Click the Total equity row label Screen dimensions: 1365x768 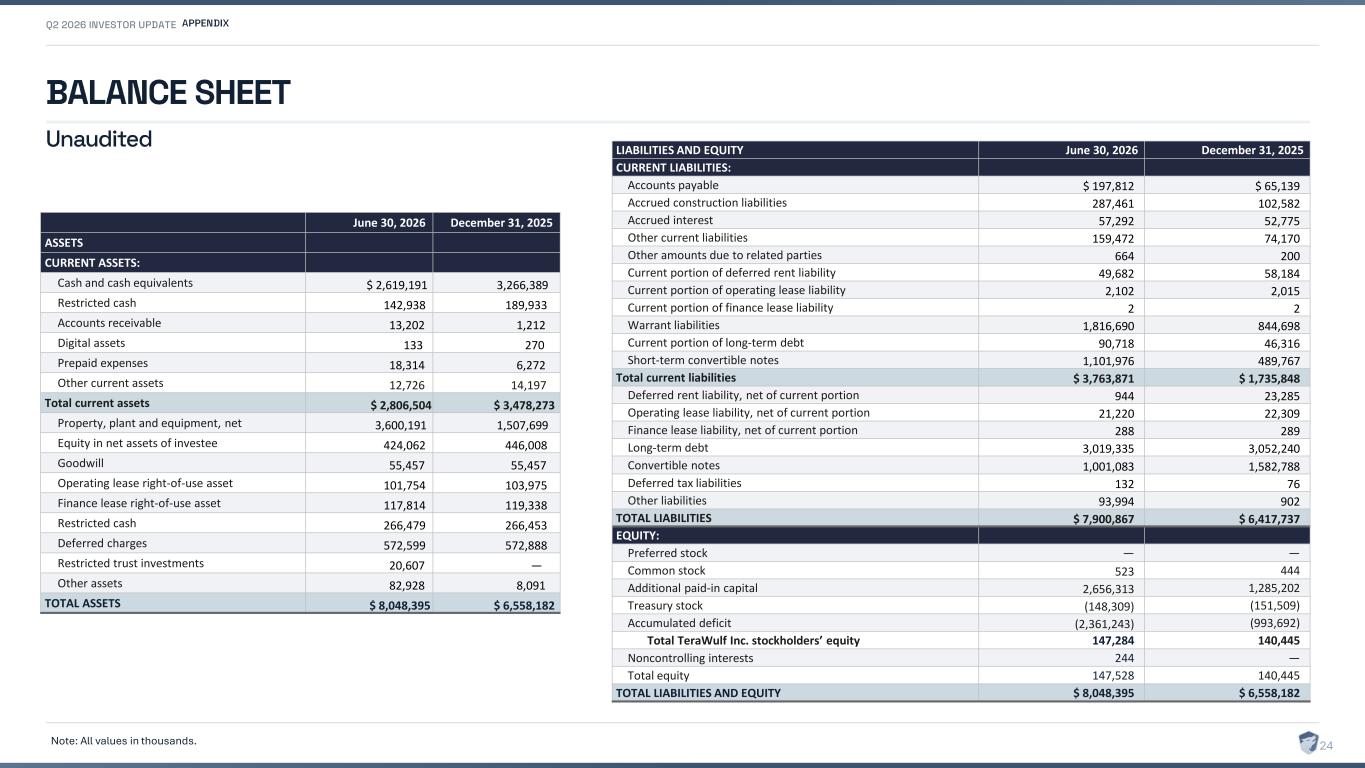pos(658,675)
